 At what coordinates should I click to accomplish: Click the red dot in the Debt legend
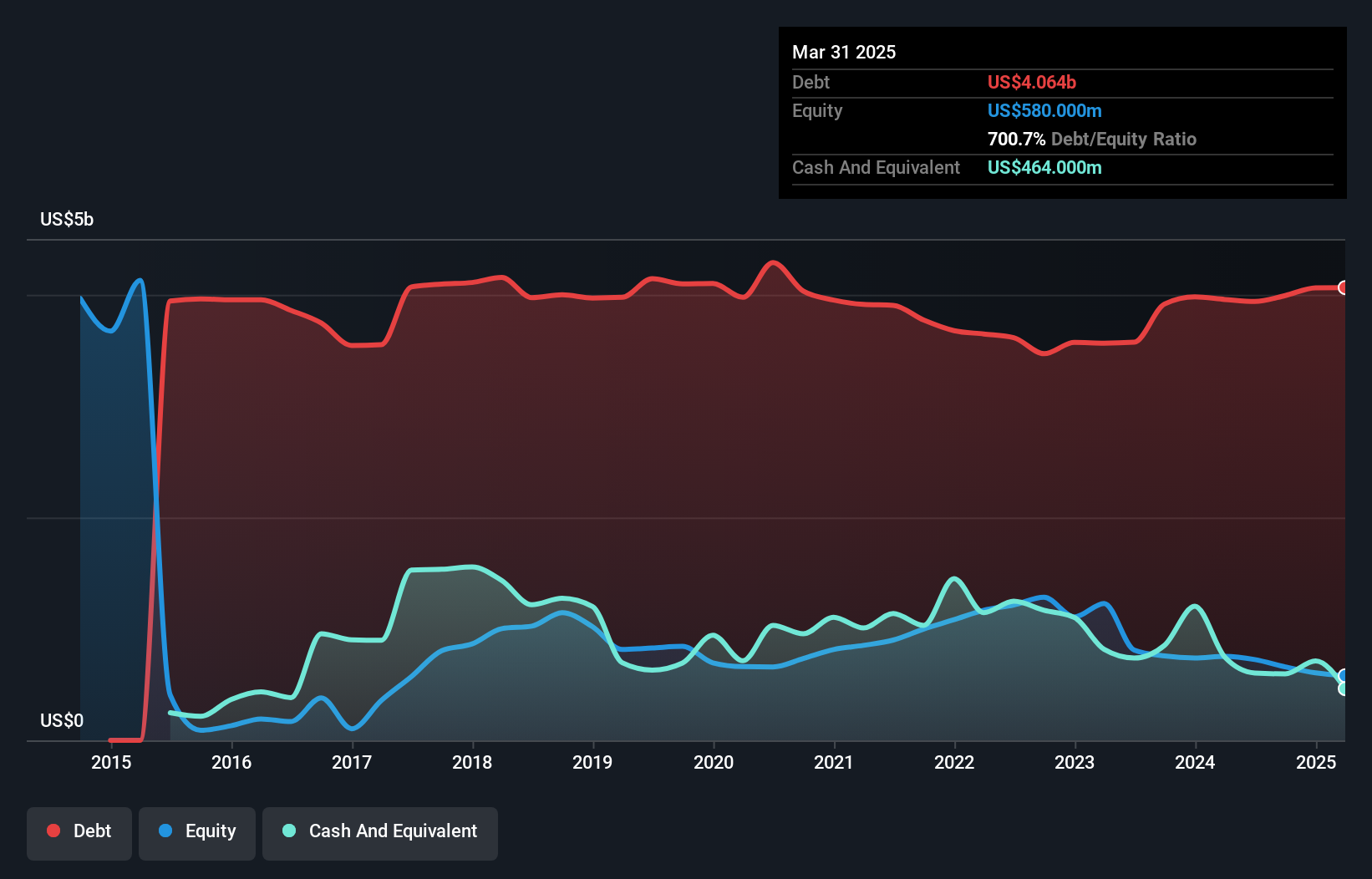coord(53,831)
